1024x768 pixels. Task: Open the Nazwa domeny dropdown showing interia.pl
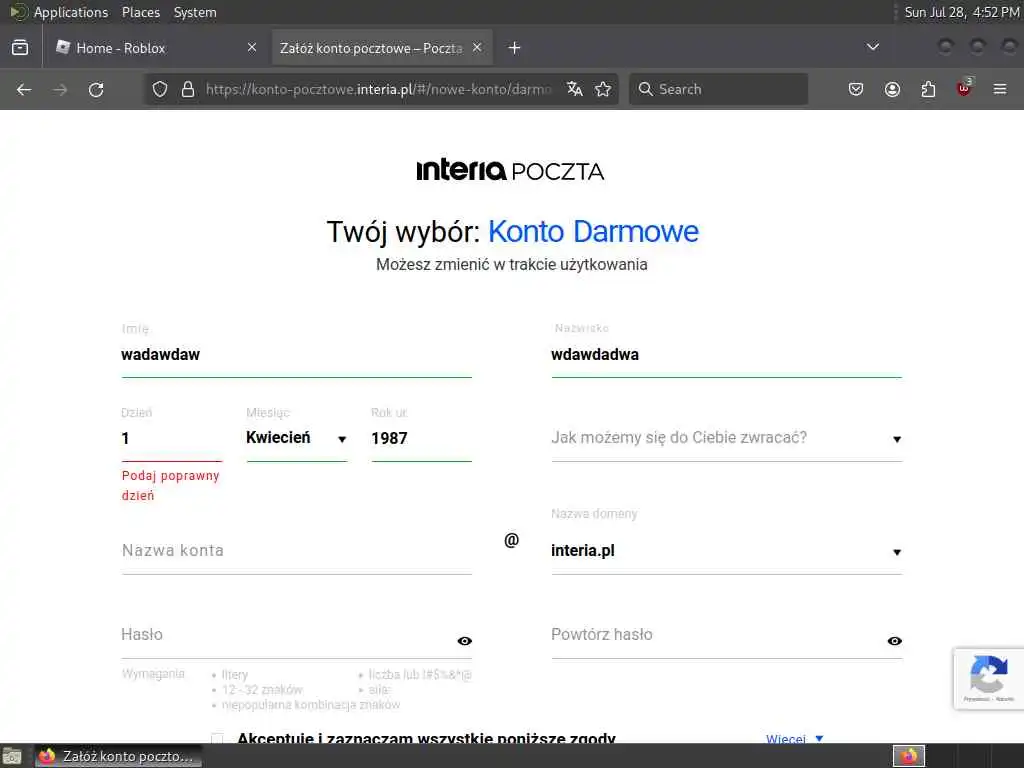click(727, 551)
